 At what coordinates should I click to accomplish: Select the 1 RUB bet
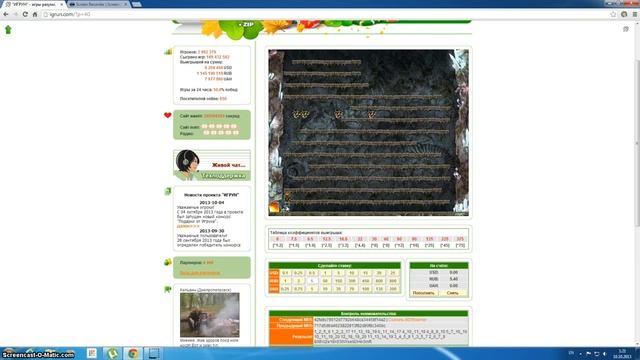[285, 281]
